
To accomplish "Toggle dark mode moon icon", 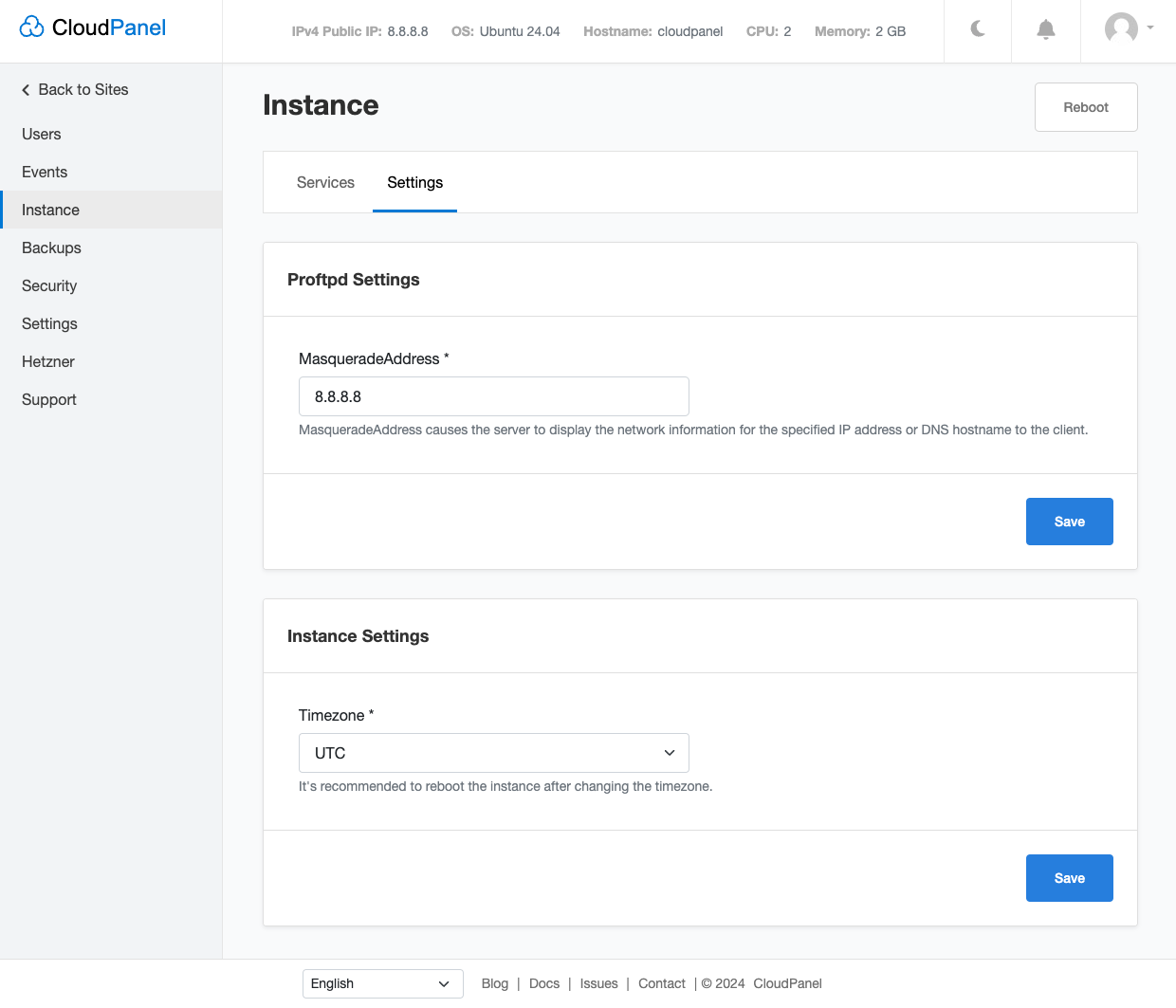I will 978,29.
